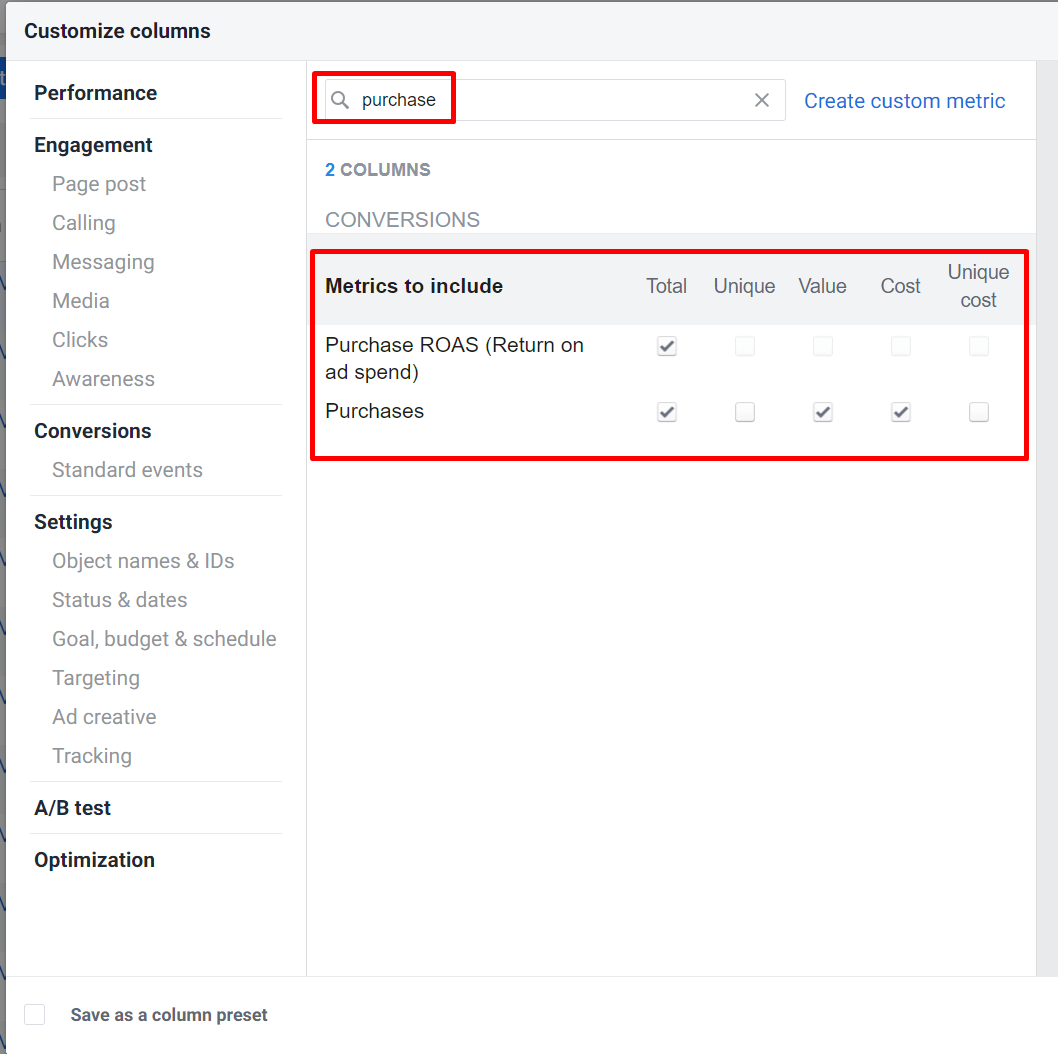Image resolution: width=1058 pixels, height=1054 pixels.
Task: Toggle Purchases Total checkbox
Action: tap(667, 412)
